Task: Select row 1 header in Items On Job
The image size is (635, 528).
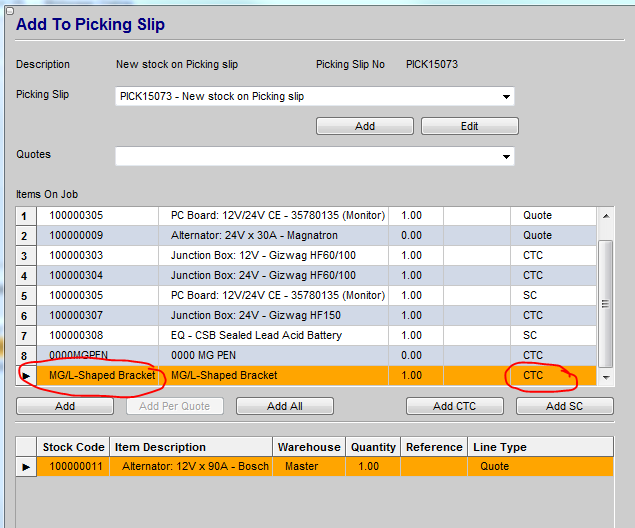Action: point(26,216)
